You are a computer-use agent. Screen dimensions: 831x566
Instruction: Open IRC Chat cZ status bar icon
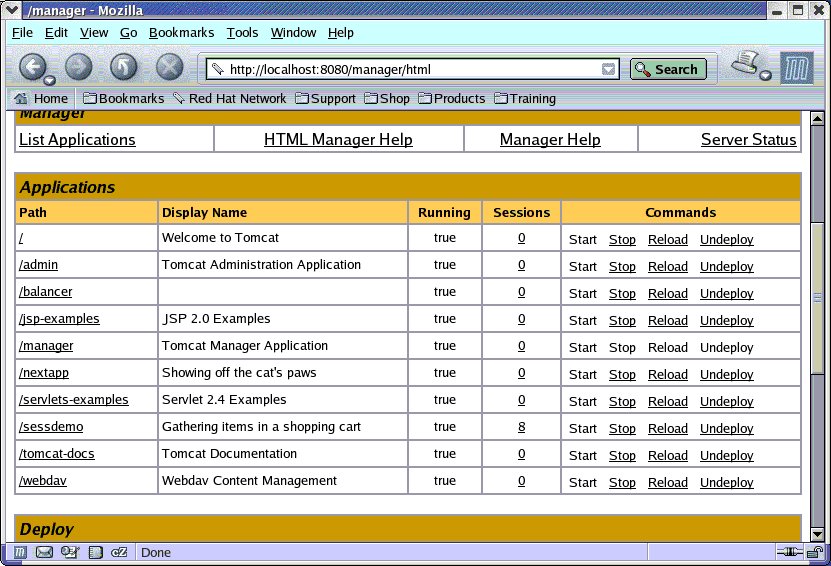point(119,553)
